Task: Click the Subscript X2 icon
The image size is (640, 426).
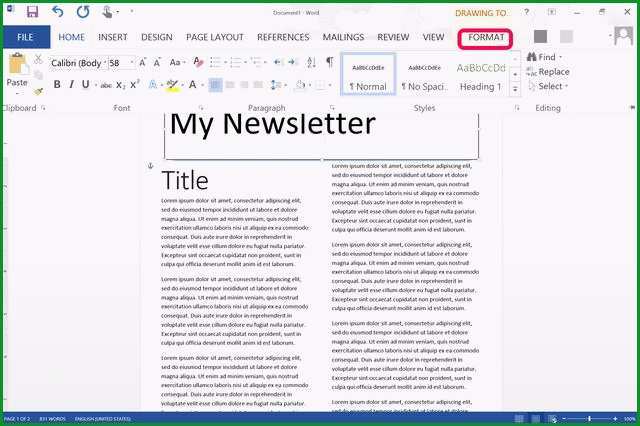Action: pyautogui.click(x=121, y=85)
